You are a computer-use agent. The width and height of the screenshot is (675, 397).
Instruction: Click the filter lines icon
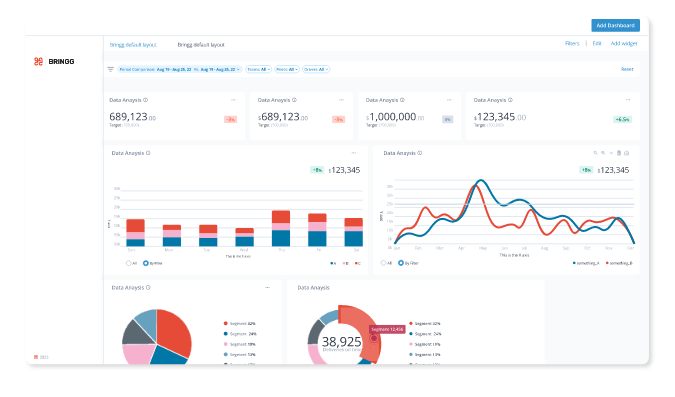(x=111, y=69)
